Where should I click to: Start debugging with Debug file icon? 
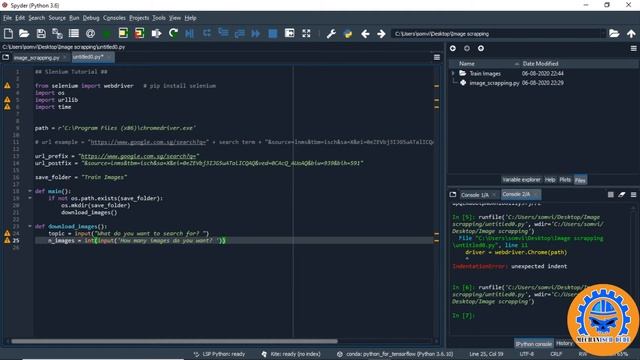click(189, 33)
